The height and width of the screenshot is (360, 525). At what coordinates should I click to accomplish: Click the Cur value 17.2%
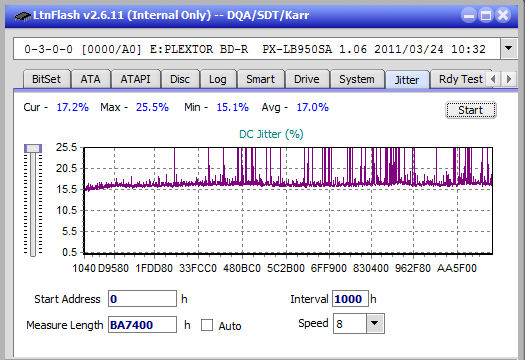coord(73,107)
